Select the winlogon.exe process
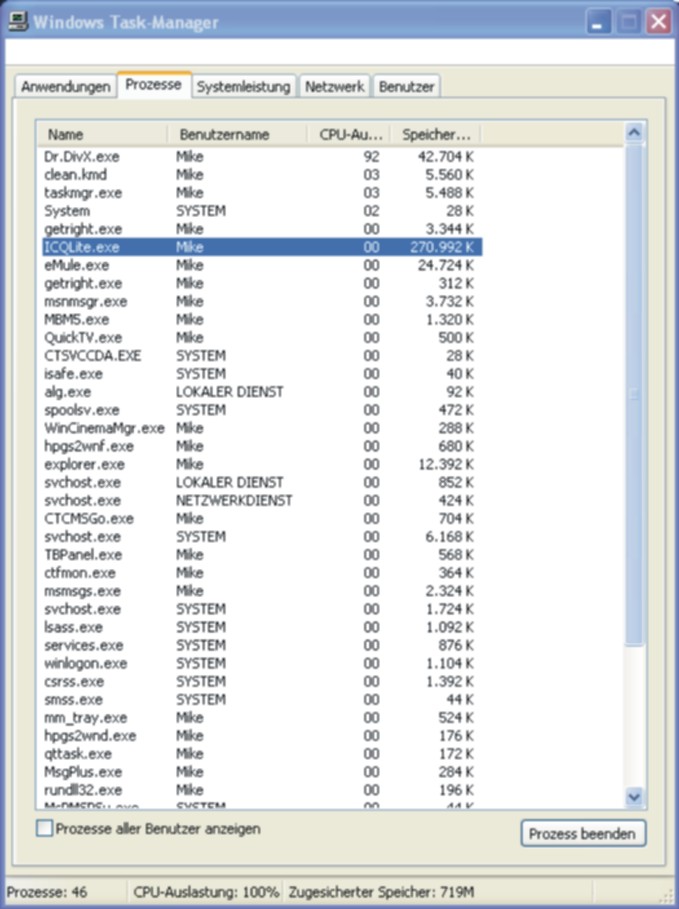679x909 pixels. click(x=262, y=663)
